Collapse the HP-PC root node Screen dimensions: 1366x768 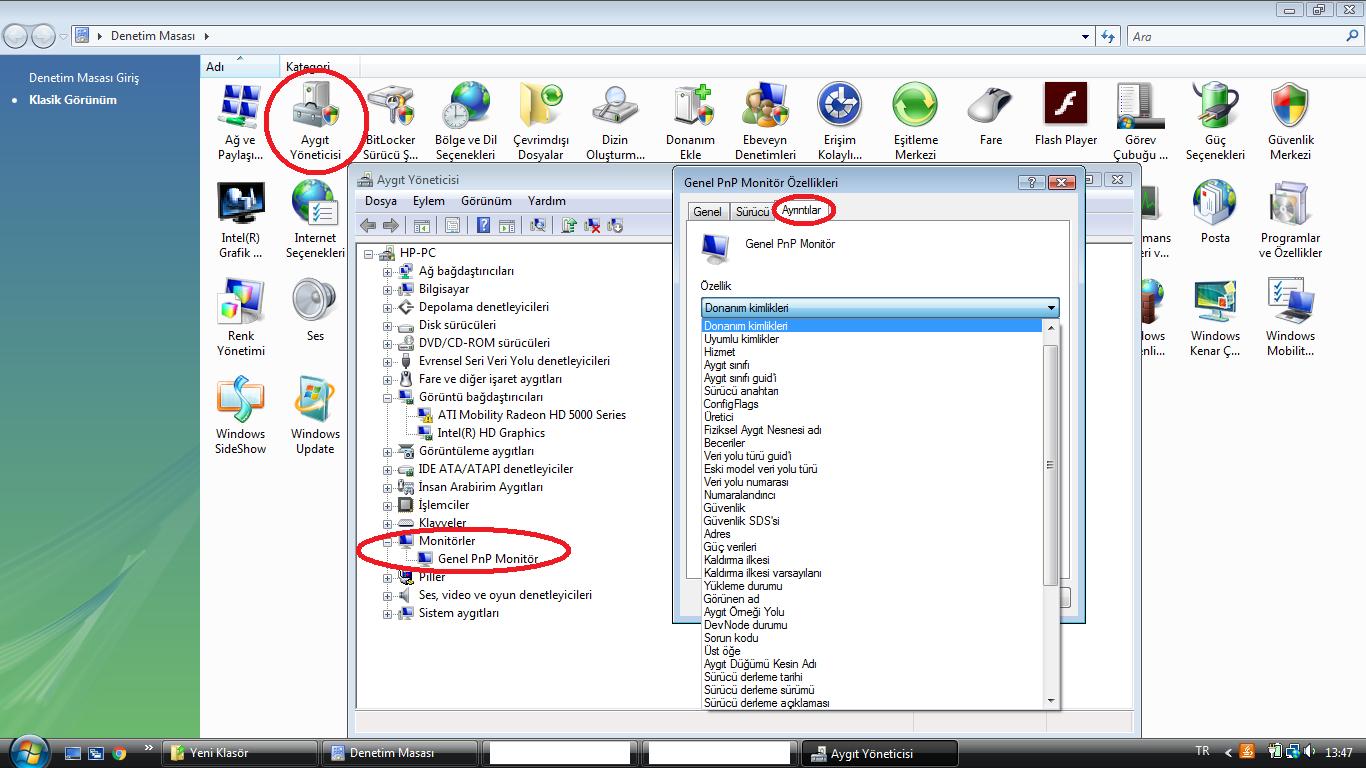(x=369, y=253)
